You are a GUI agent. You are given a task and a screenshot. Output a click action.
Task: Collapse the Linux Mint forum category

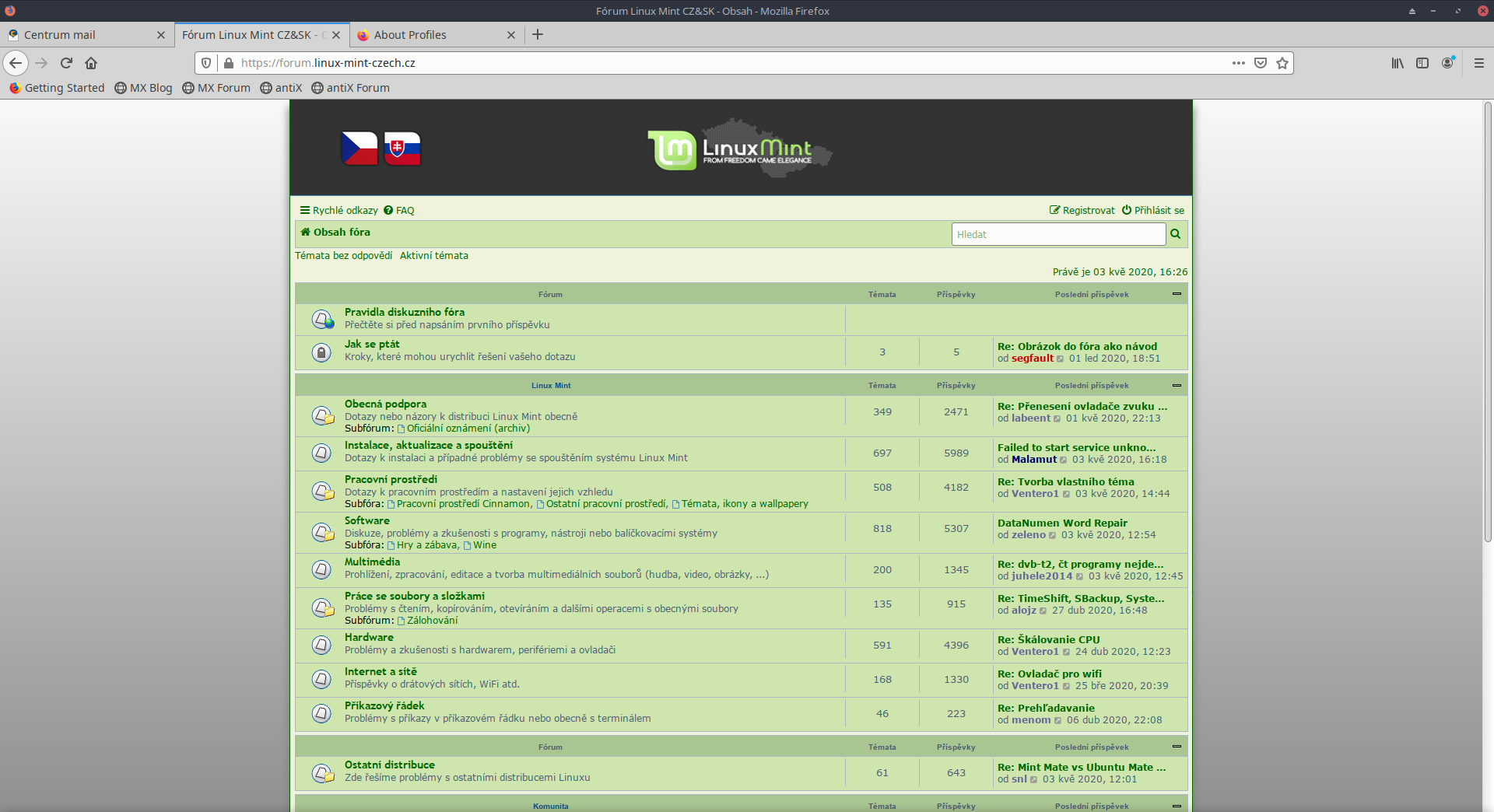tap(1177, 385)
